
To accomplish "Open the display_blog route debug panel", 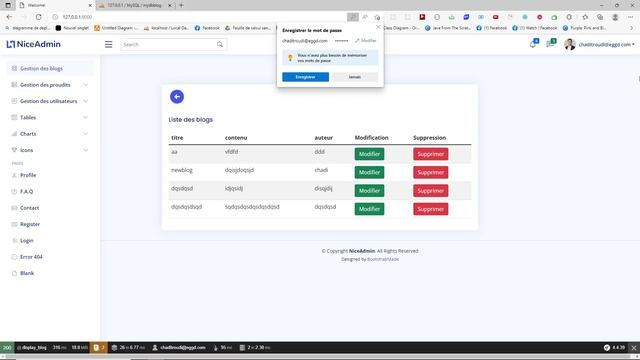I will [x=31, y=348].
